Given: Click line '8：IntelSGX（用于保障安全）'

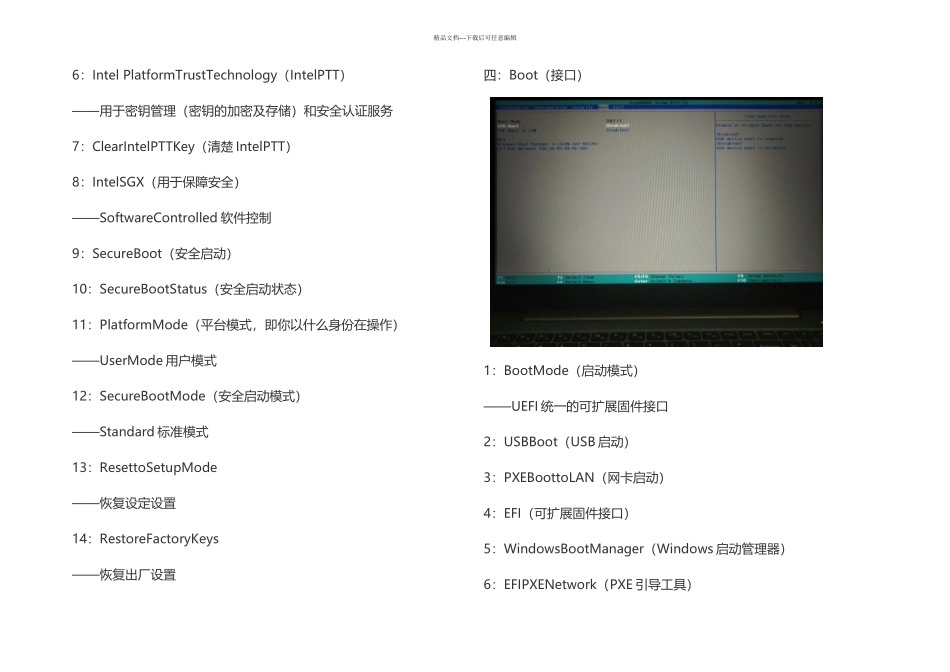Looking at the screenshot, I should (156, 182).
